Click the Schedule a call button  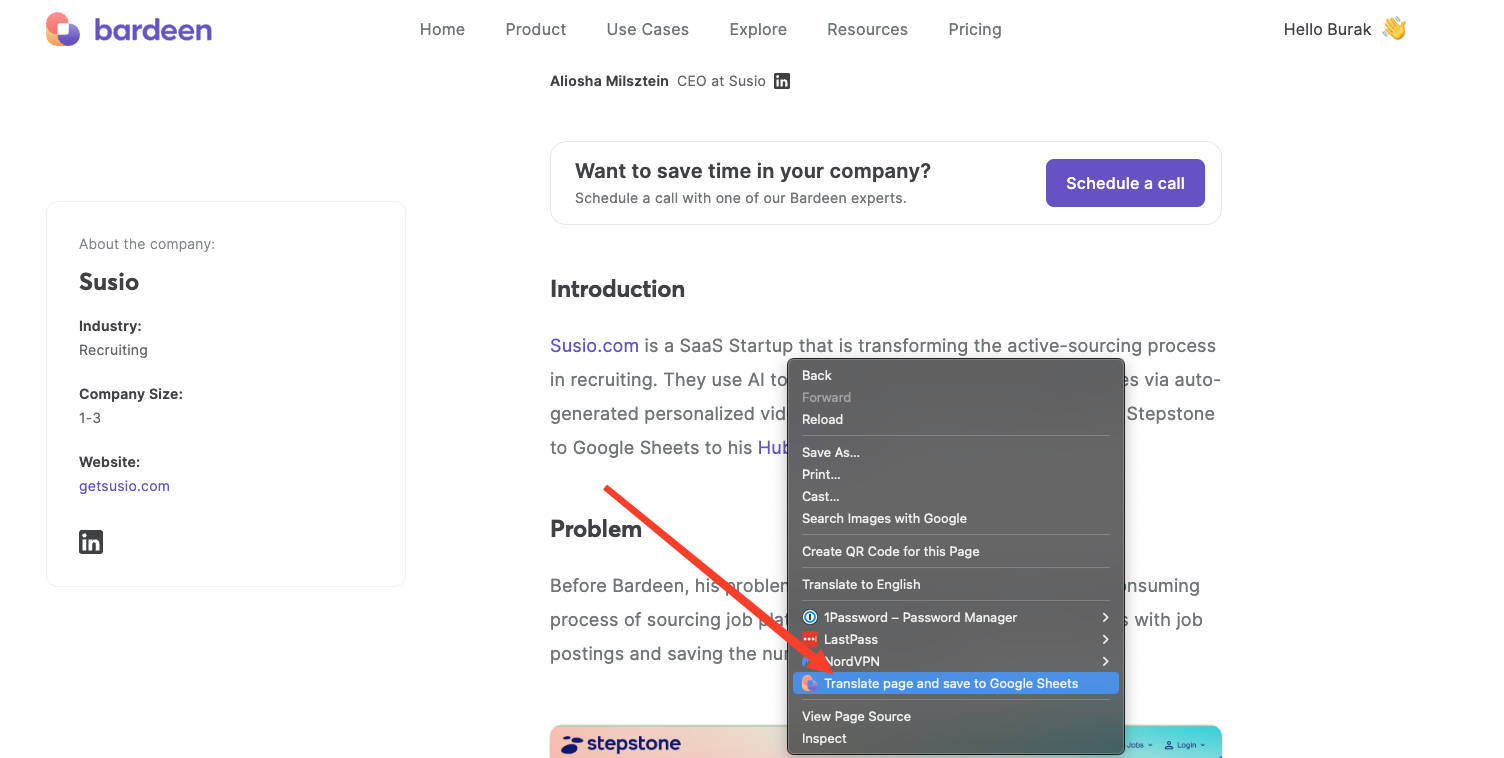click(1125, 183)
